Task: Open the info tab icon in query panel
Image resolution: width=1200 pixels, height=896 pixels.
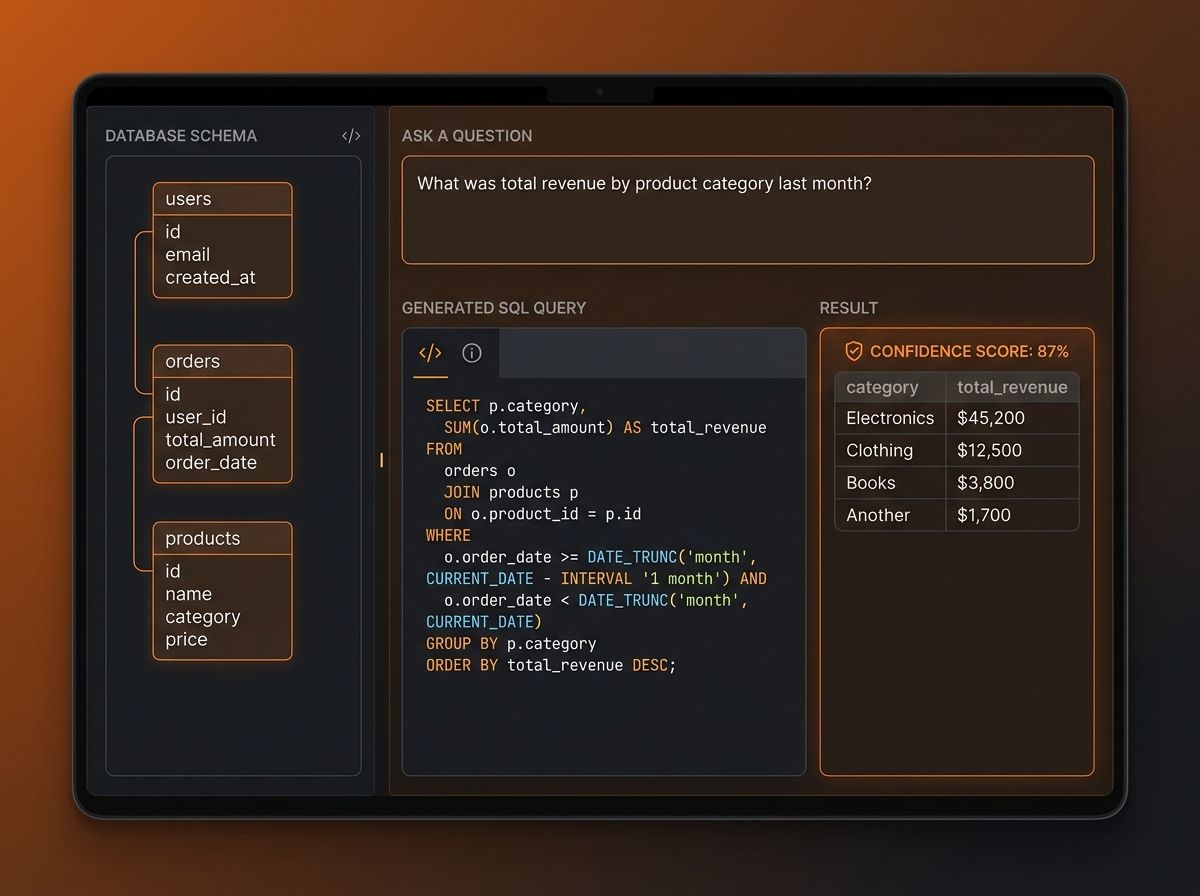Action: coord(472,353)
